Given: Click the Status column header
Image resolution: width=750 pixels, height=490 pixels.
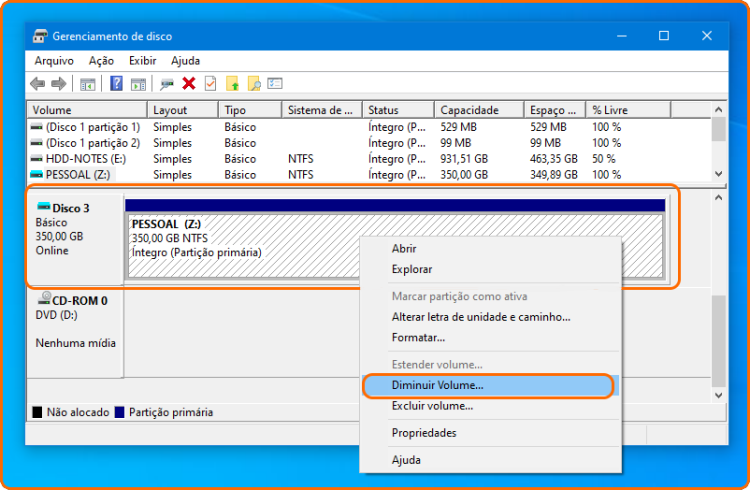Looking at the screenshot, I should click(x=398, y=110).
